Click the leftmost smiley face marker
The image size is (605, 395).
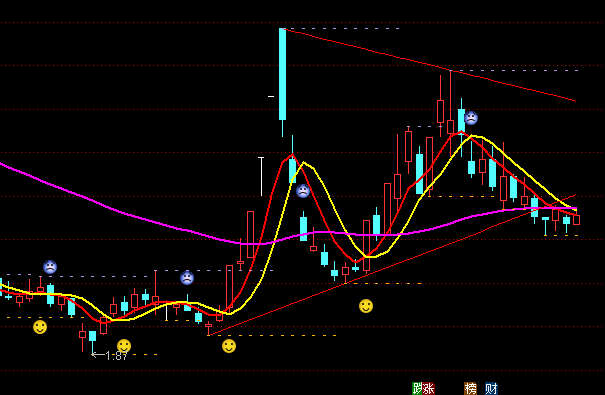40,327
